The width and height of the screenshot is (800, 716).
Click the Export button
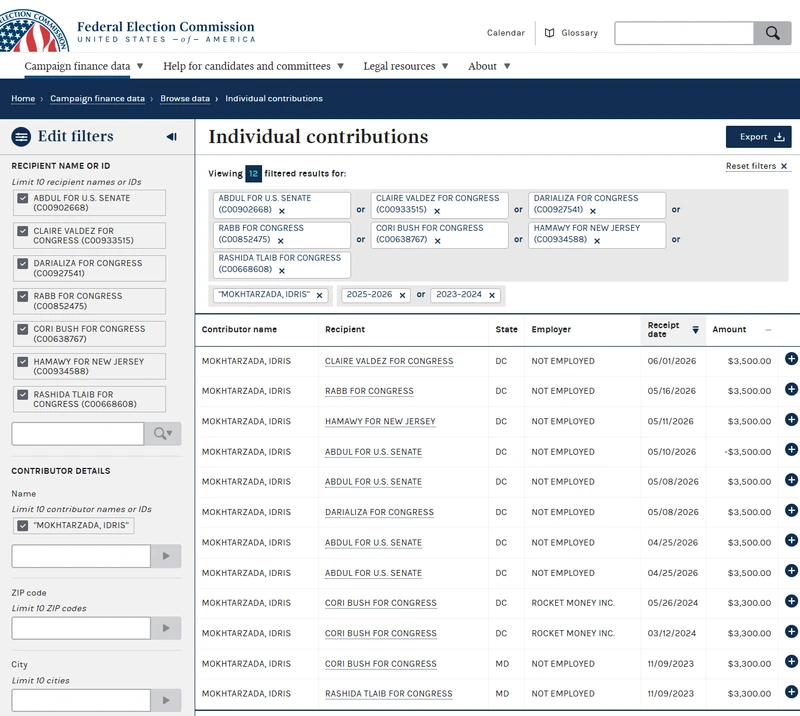pos(759,137)
